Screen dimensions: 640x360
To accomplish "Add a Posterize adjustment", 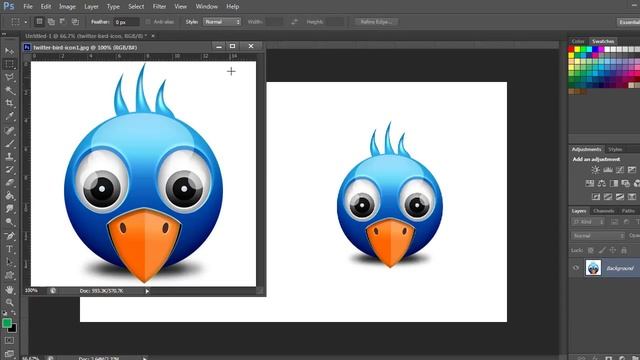I will pyautogui.click(x=608, y=197).
